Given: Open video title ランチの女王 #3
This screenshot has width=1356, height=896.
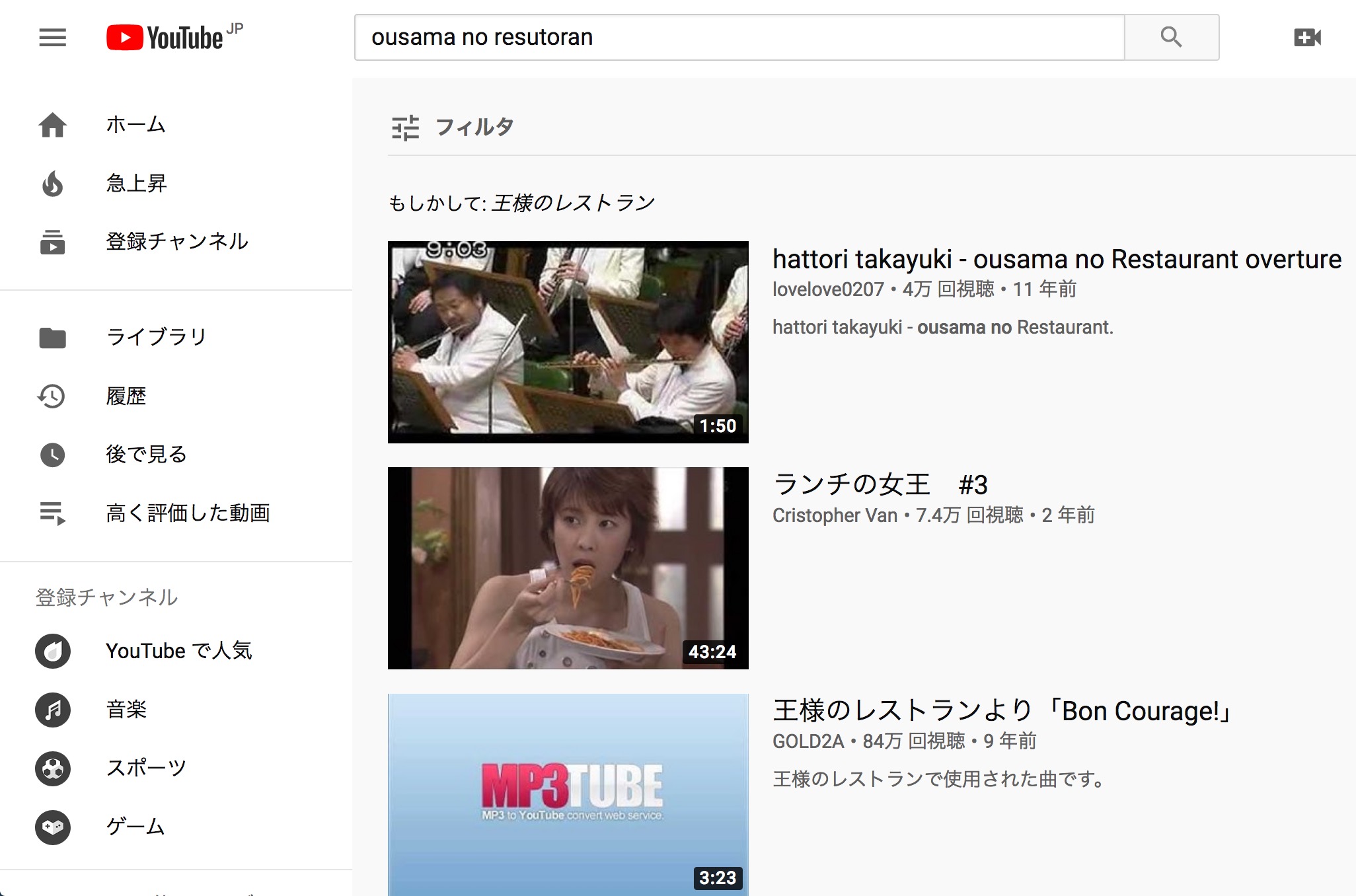Looking at the screenshot, I should click(x=880, y=486).
